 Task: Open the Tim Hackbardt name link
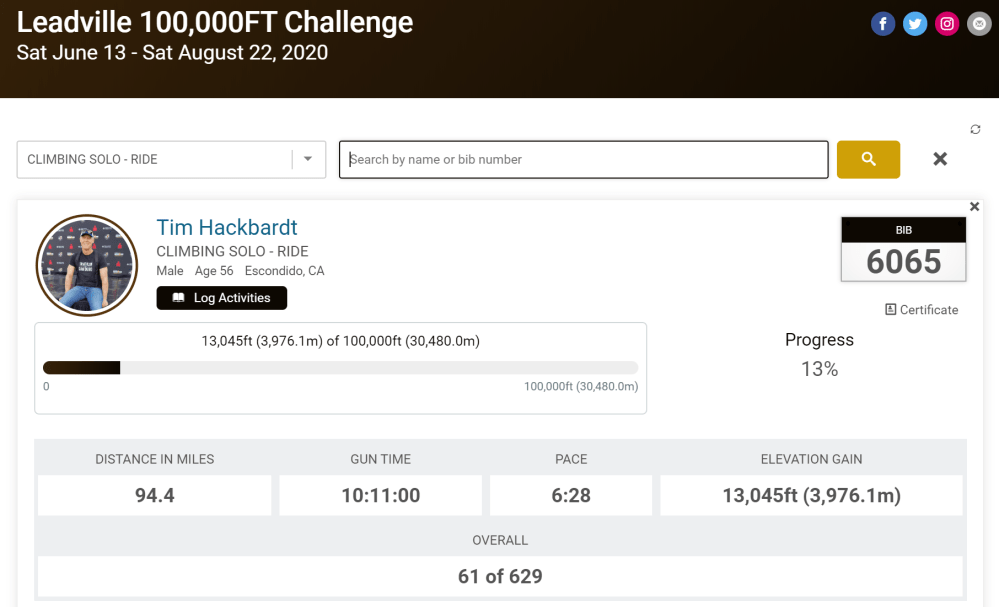point(227,227)
